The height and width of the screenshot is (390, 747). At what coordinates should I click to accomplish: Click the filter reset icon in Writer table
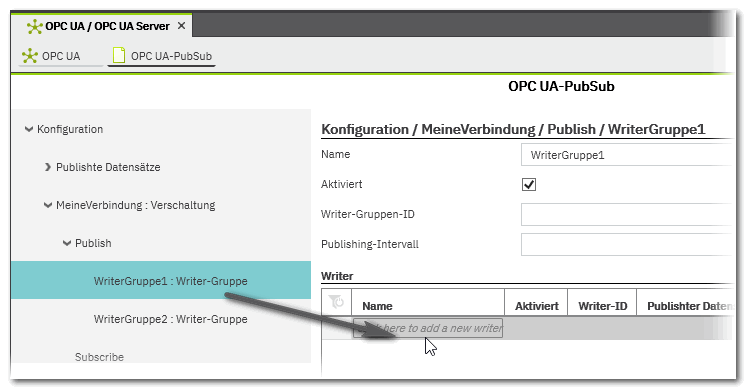(x=336, y=302)
